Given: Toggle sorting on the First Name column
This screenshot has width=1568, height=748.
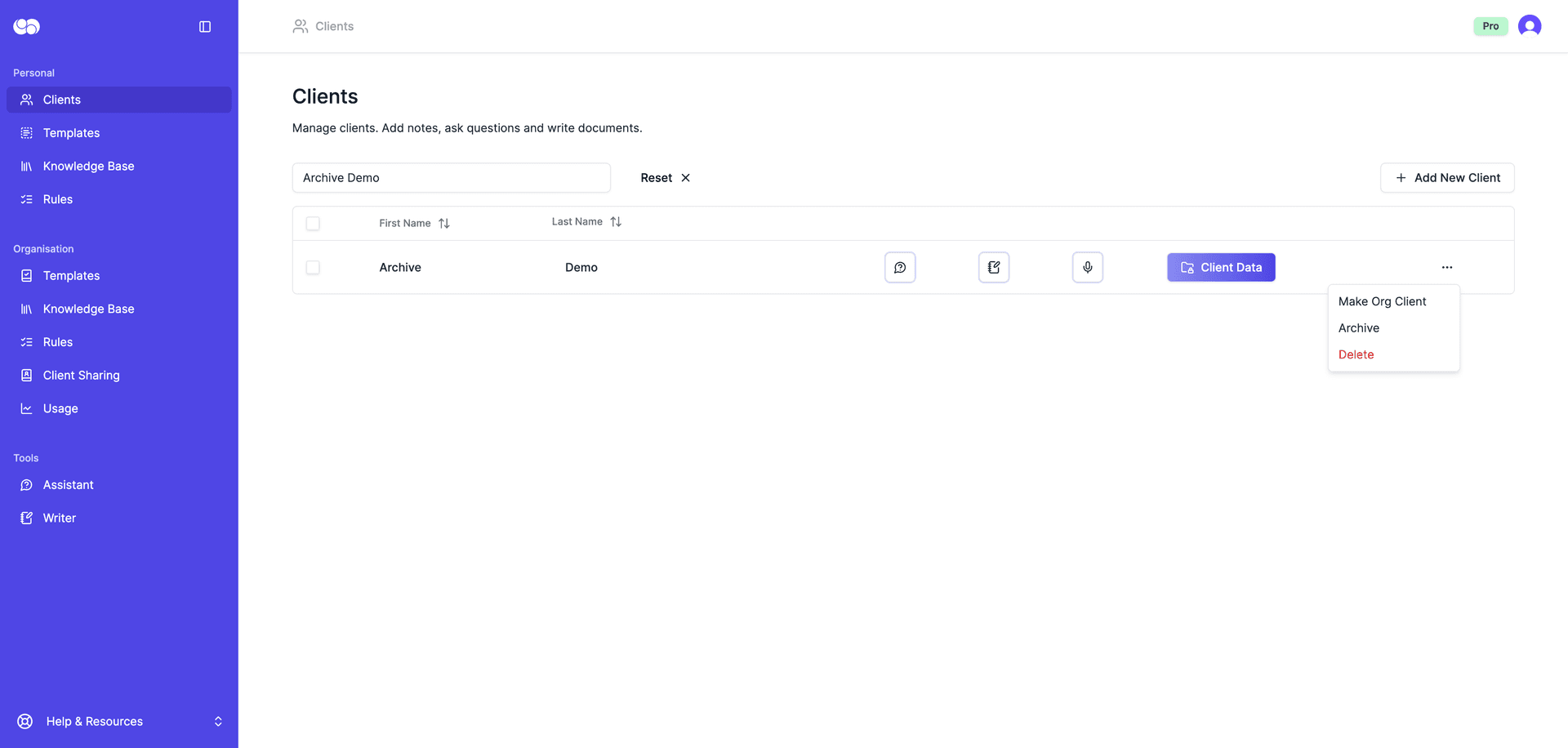Looking at the screenshot, I should click(444, 222).
